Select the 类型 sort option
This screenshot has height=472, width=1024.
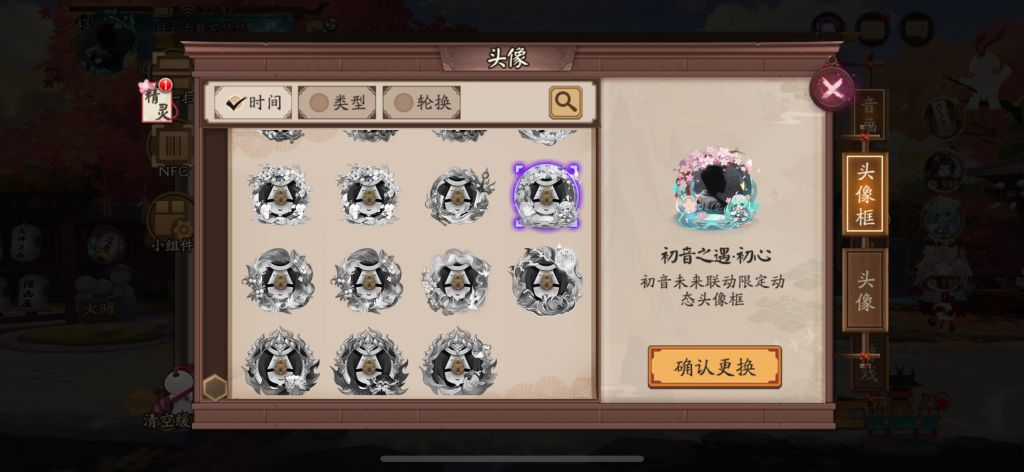337,102
